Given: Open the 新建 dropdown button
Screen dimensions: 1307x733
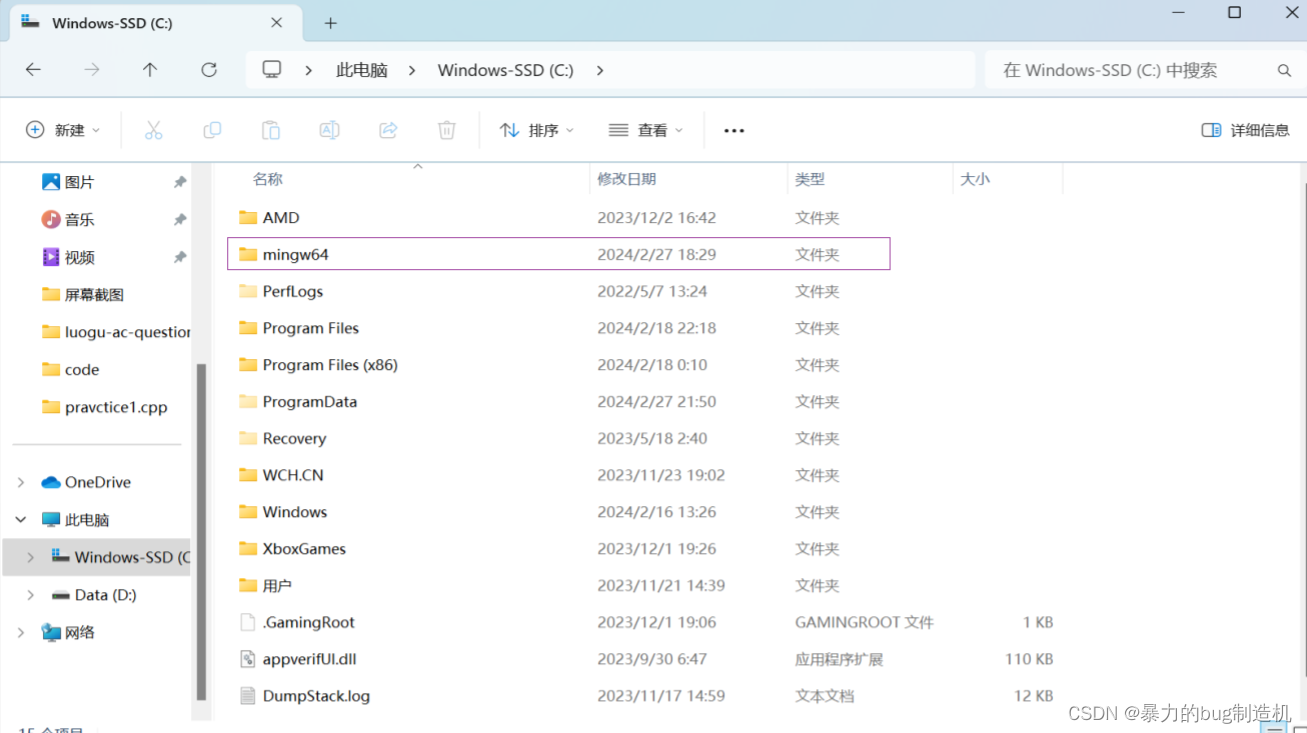Looking at the screenshot, I should click(x=63, y=130).
